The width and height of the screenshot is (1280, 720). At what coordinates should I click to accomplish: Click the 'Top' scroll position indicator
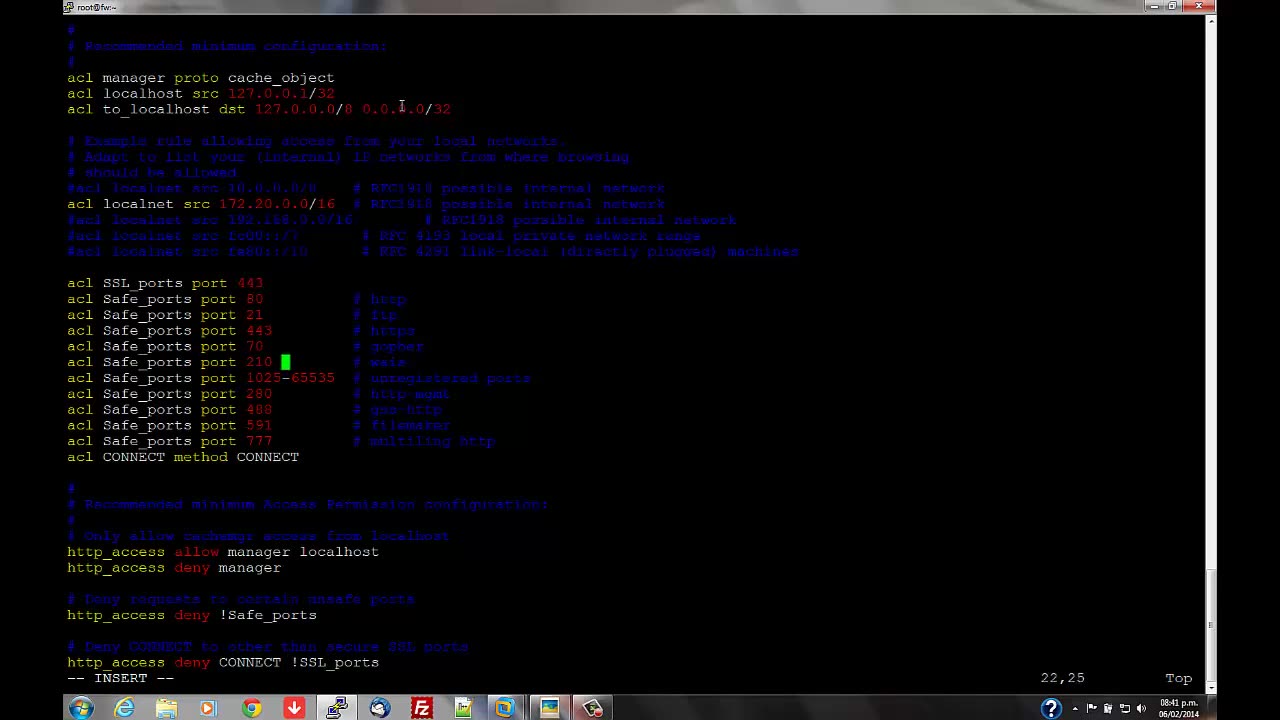pyautogui.click(x=1178, y=678)
